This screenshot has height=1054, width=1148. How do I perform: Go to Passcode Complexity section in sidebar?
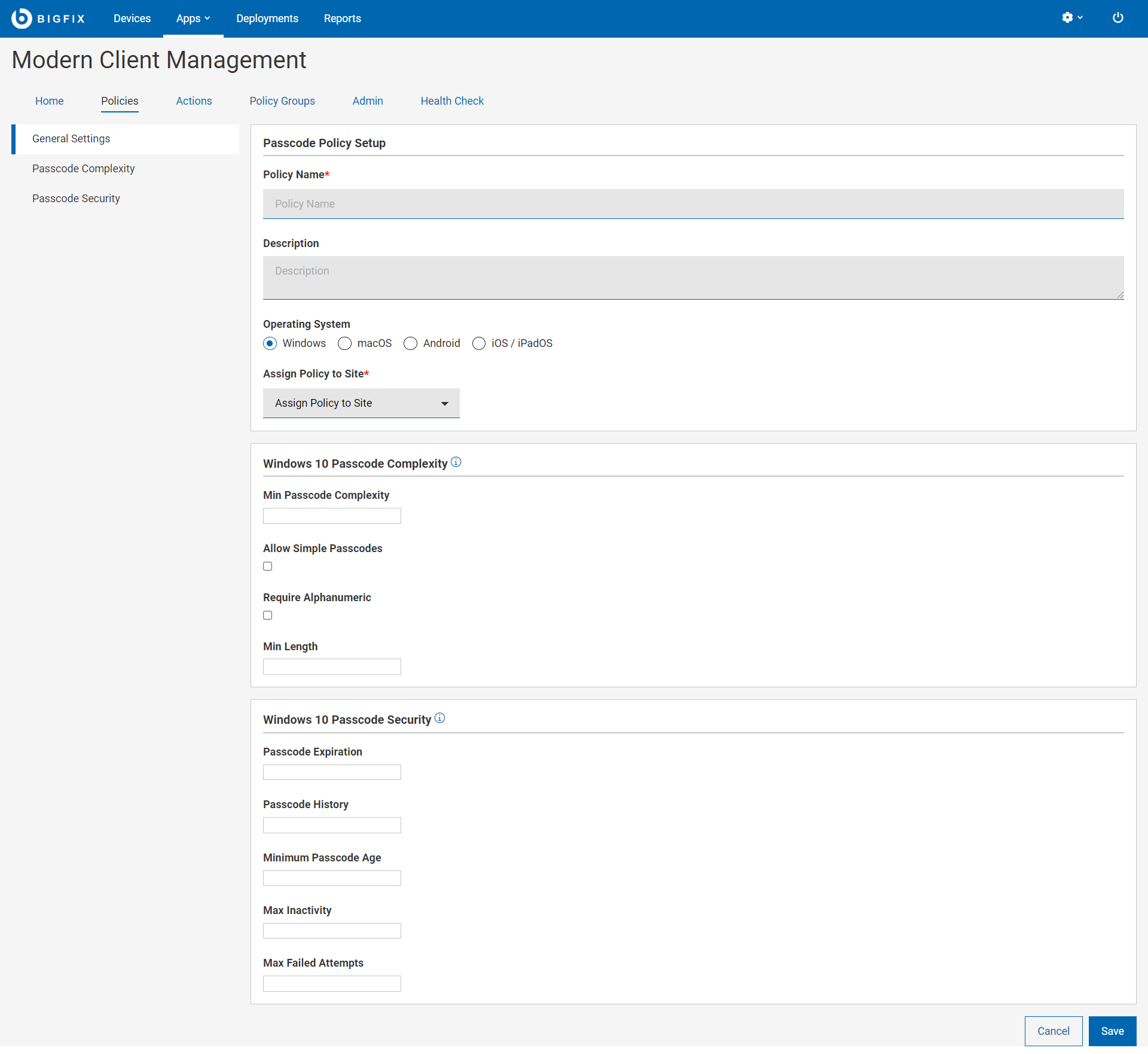84,169
